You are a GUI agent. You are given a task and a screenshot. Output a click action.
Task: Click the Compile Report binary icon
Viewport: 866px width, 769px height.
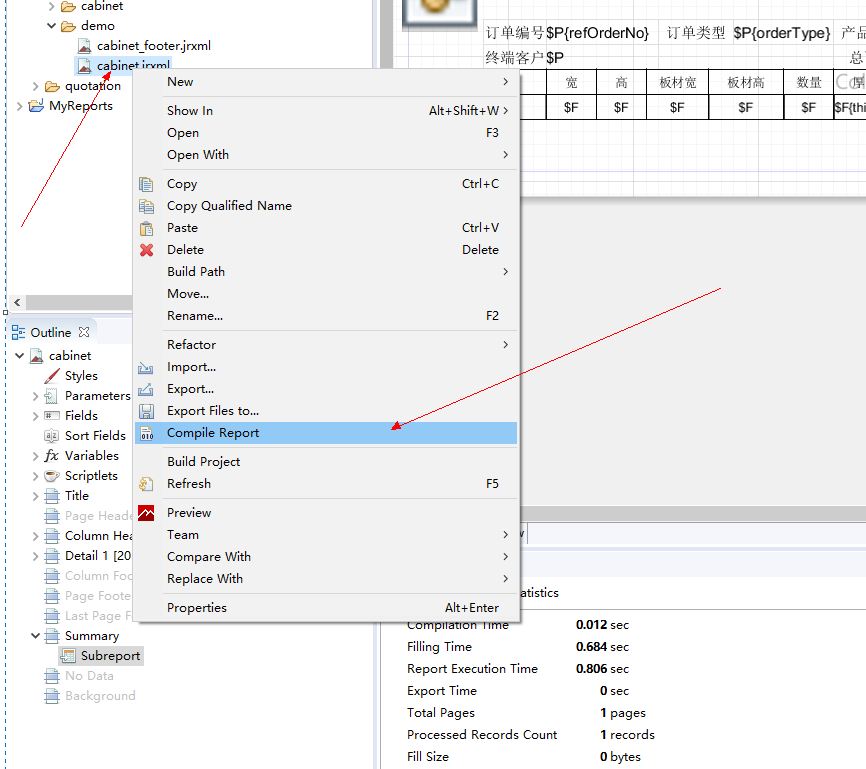coord(146,434)
